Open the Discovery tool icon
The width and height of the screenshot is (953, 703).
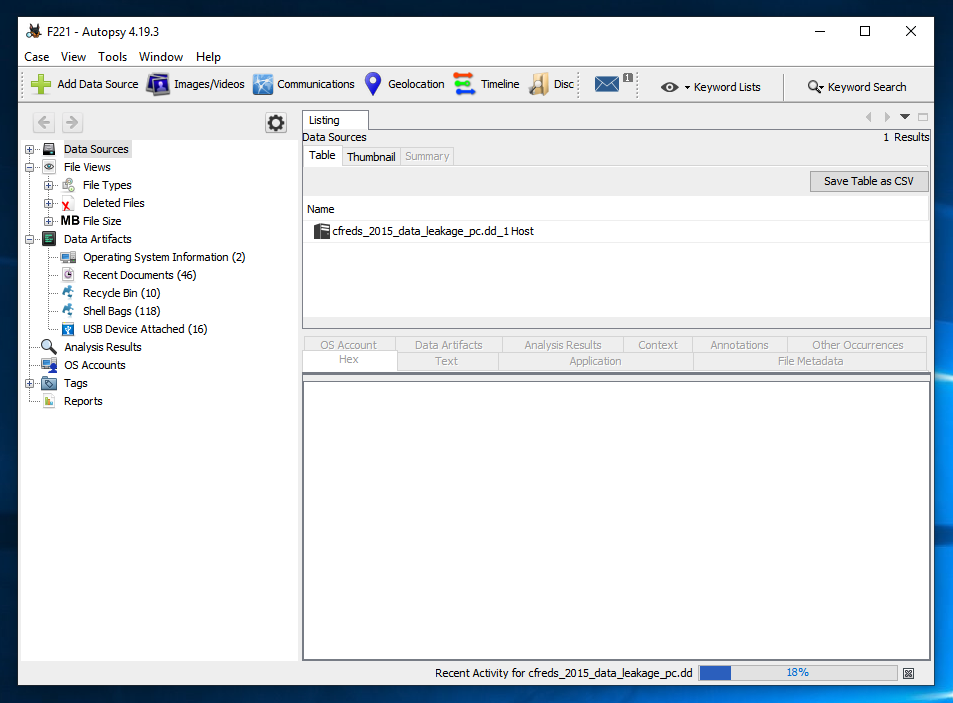(x=539, y=84)
